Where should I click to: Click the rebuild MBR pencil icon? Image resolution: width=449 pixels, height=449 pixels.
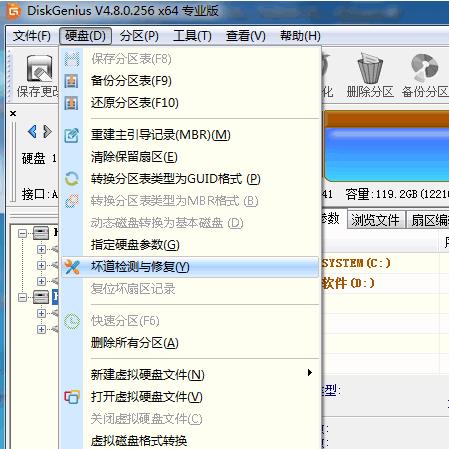coord(72,135)
